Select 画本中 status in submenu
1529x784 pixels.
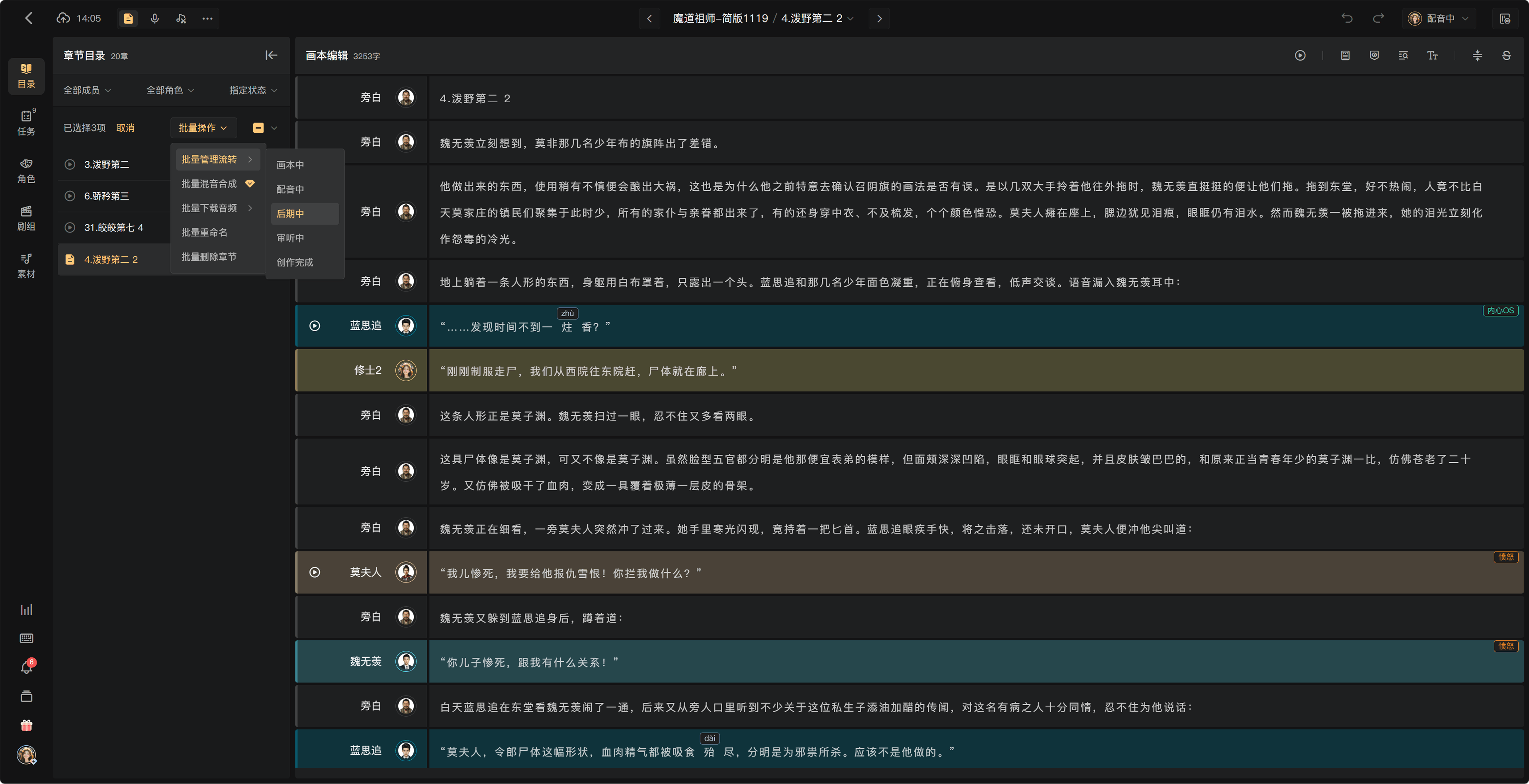(x=305, y=165)
